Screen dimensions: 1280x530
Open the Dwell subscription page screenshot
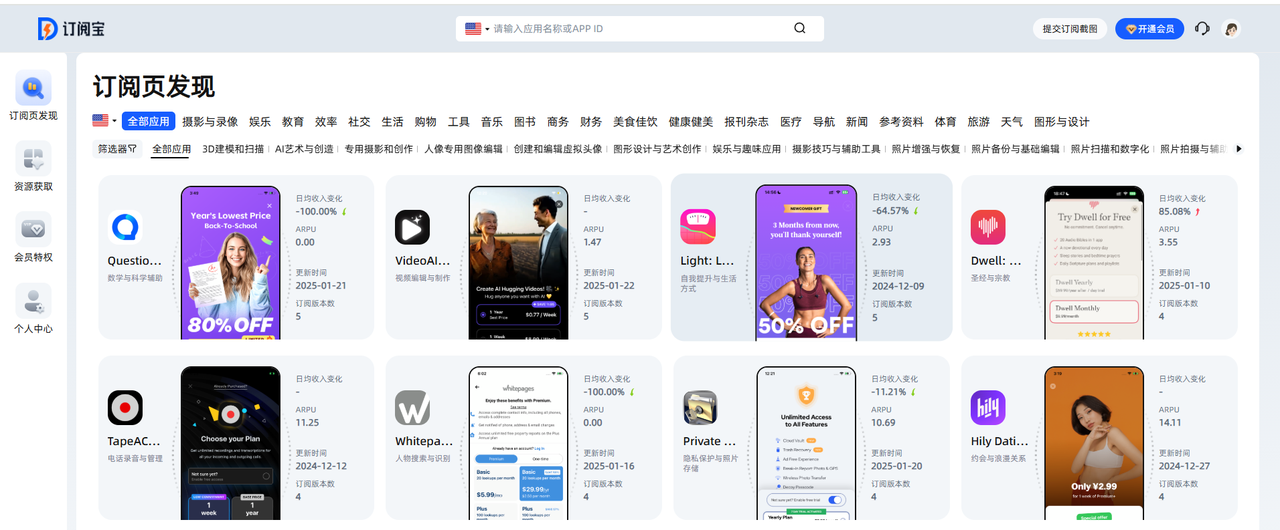1093,262
